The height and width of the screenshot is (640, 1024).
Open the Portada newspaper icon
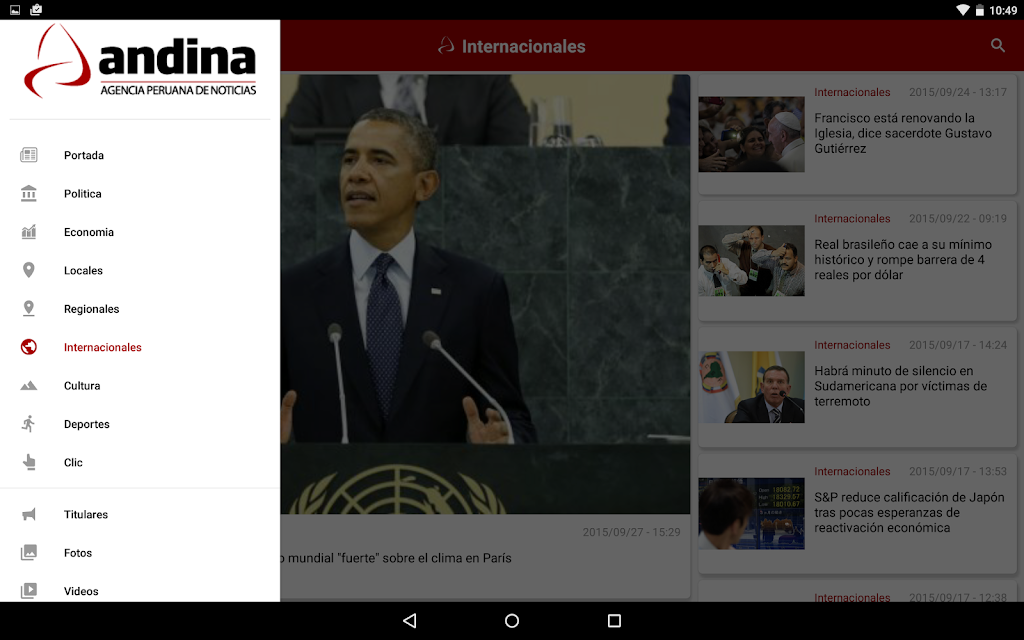click(29, 155)
